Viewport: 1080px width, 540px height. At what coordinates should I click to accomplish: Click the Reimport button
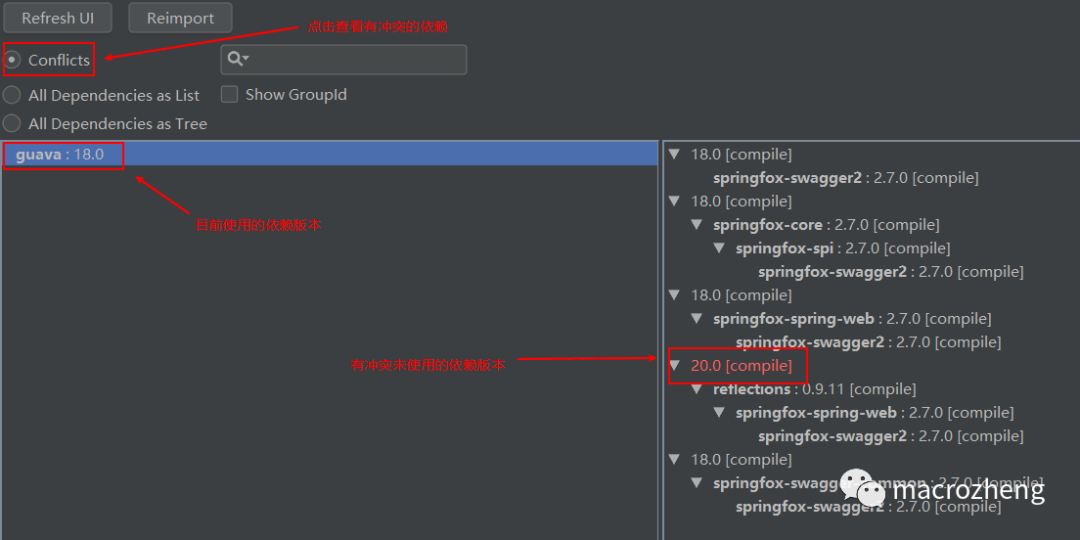tap(180, 18)
